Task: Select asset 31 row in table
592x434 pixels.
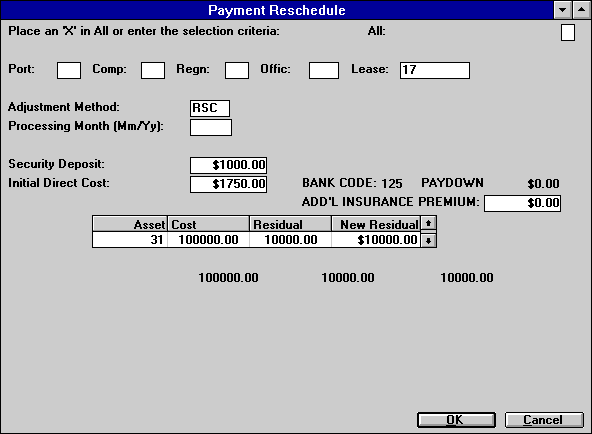Action: [256, 240]
